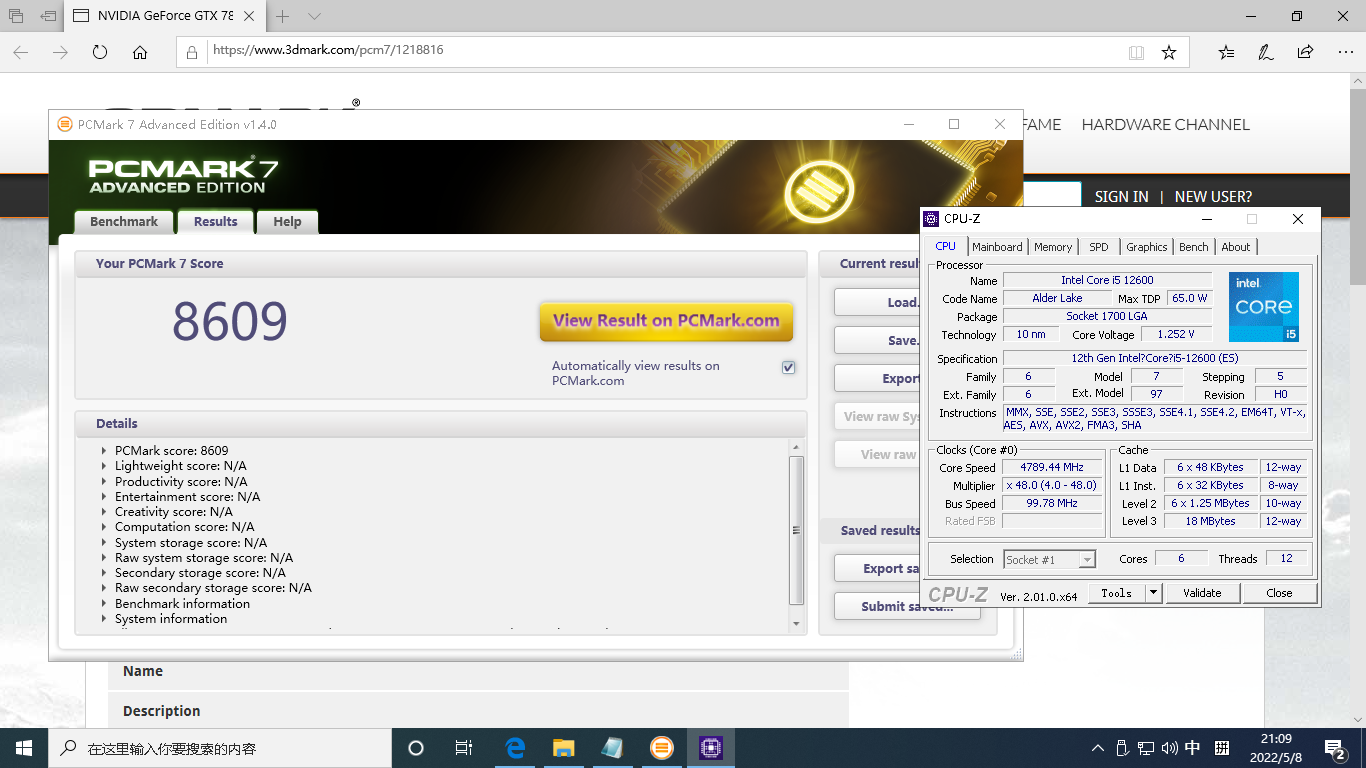Go to browser home page icon
Image resolution: width=1366 pixels, height=768 pixels.
140,52
